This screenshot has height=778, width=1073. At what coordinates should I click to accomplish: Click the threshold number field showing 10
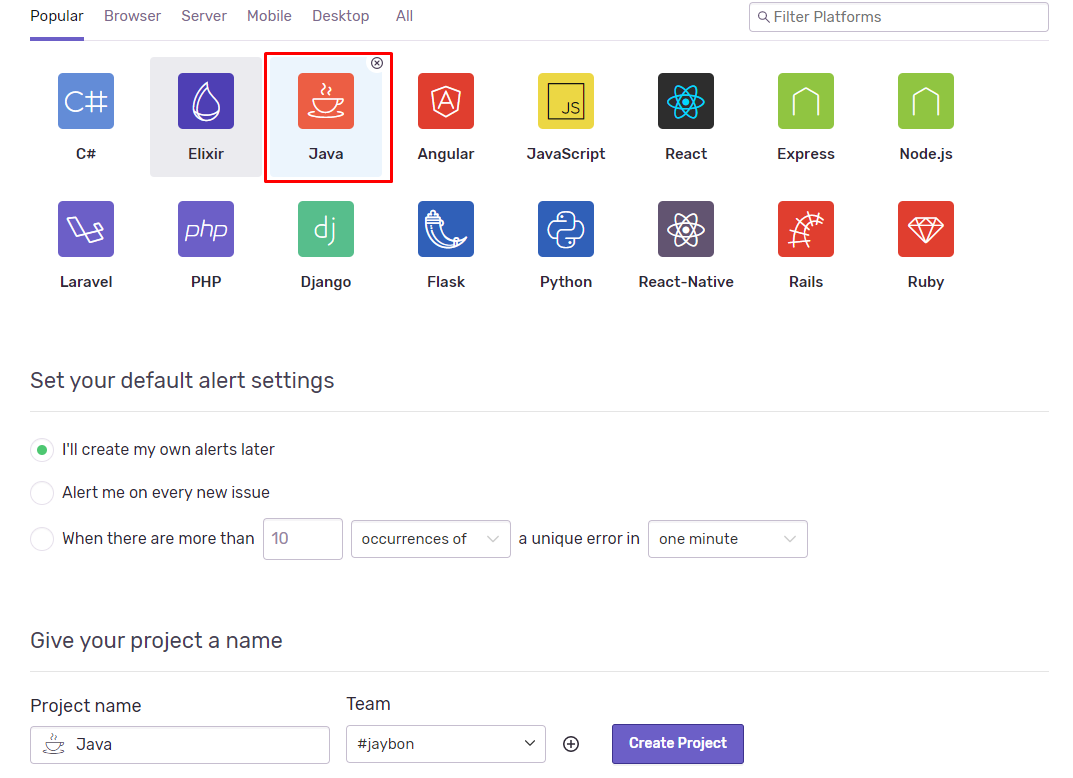(302, 539)
